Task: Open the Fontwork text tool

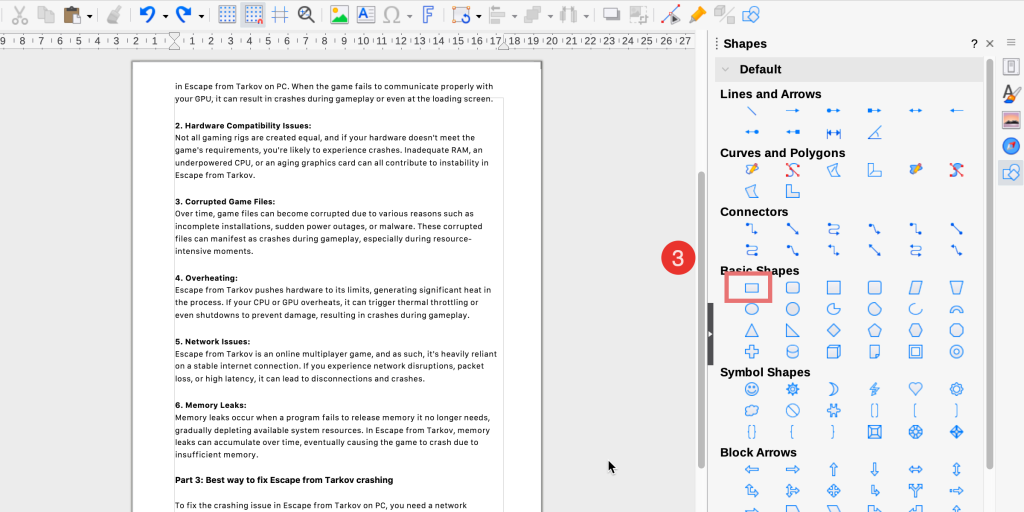Action: pos(428,14)
